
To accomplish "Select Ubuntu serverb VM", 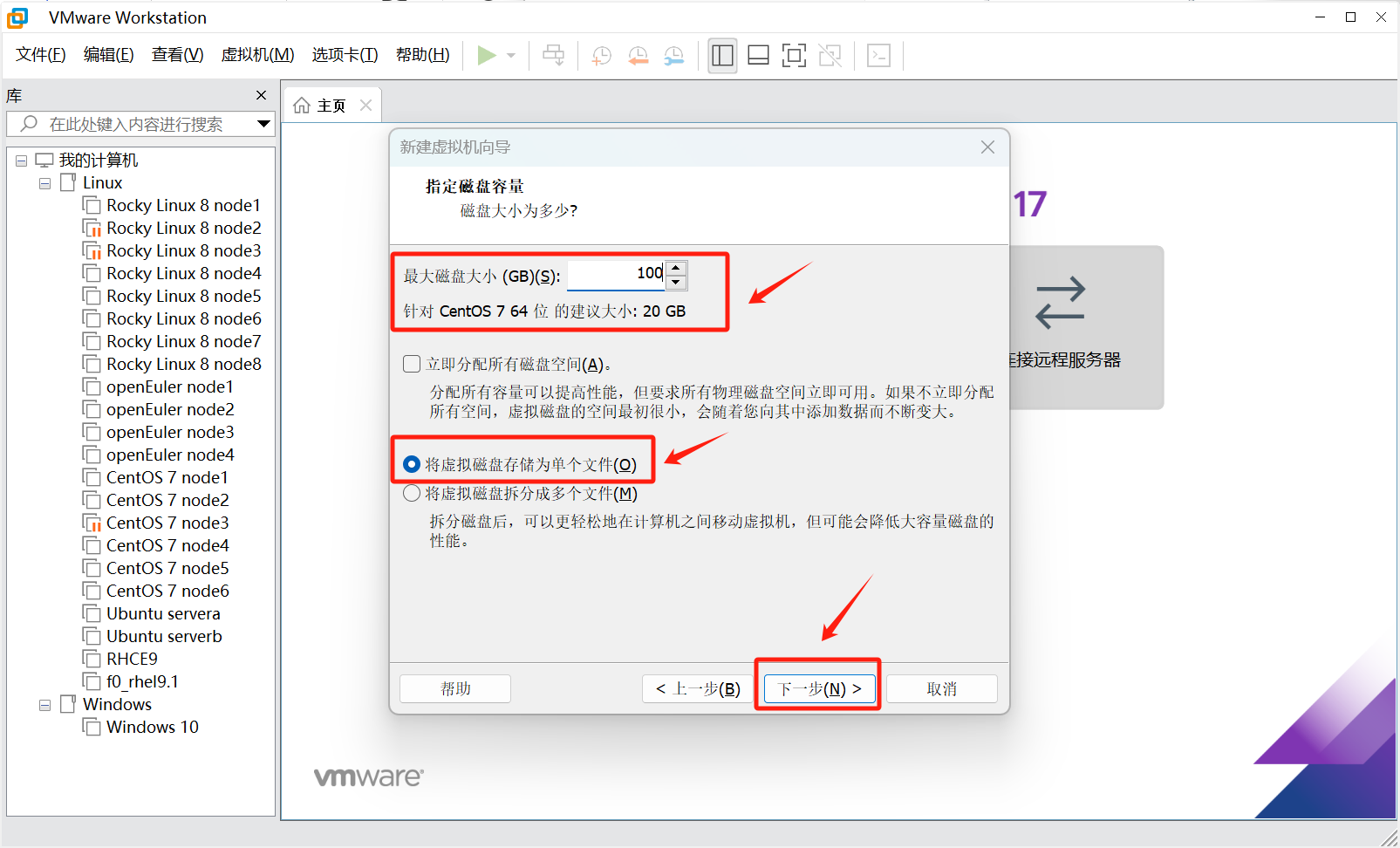I will [164, 636].
